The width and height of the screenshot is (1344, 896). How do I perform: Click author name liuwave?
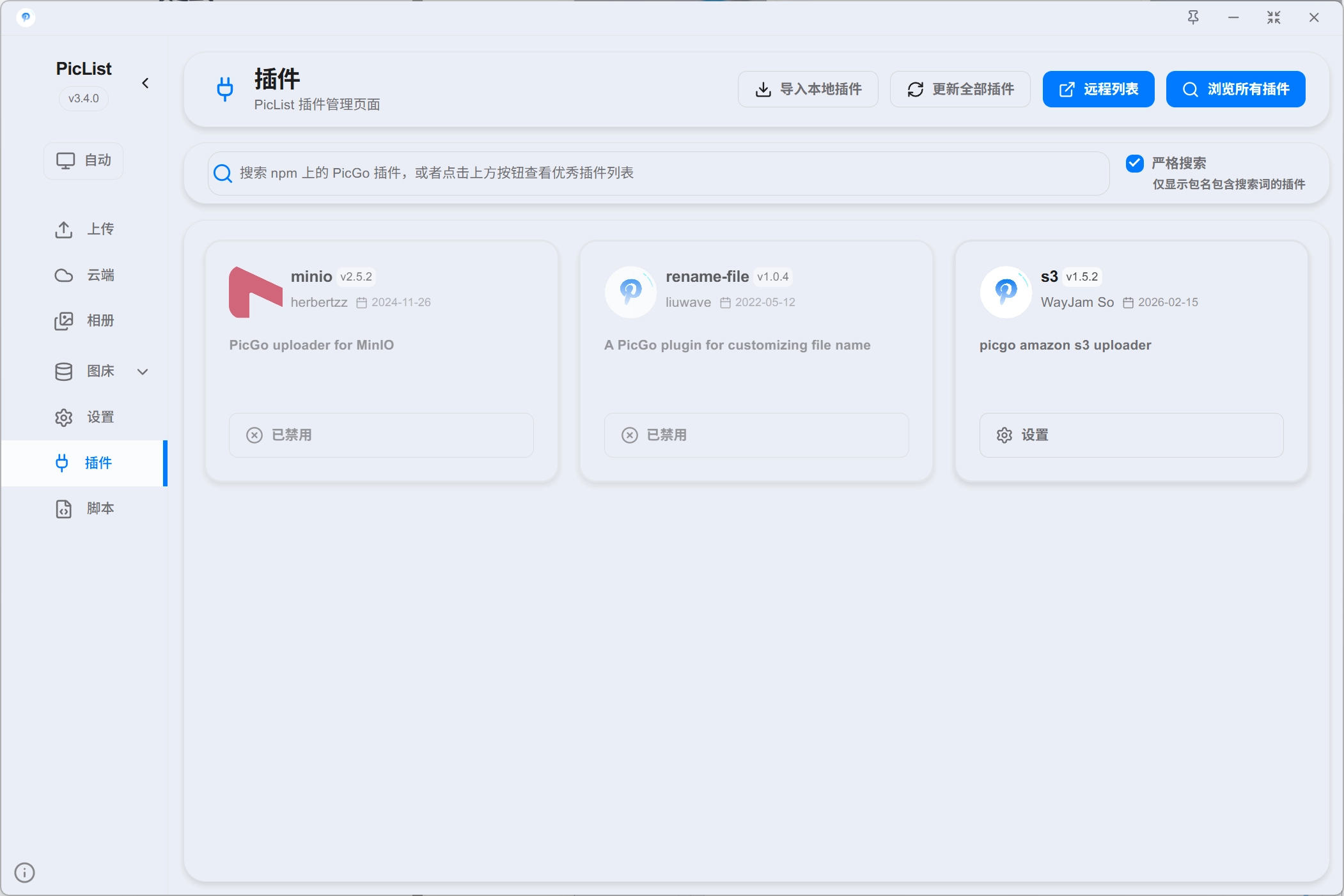(x=688, y=302)
